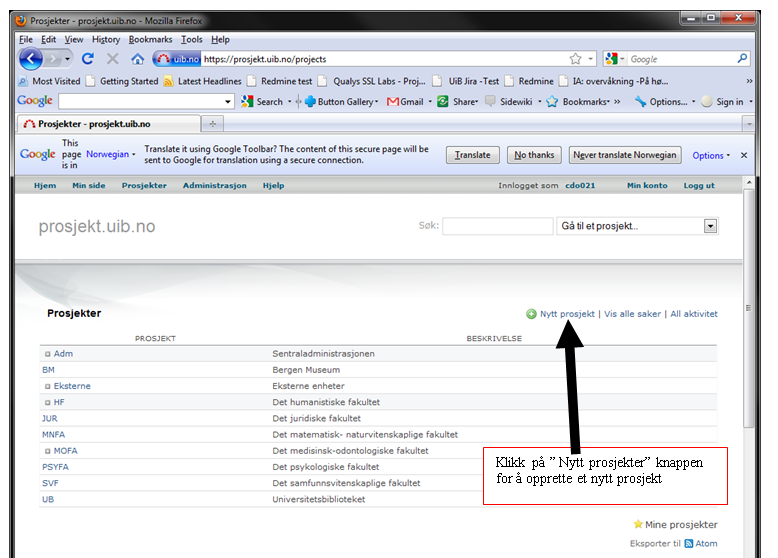Open the 'Vis alle saker' link
The image size is (778, 558).
point(632,314)
